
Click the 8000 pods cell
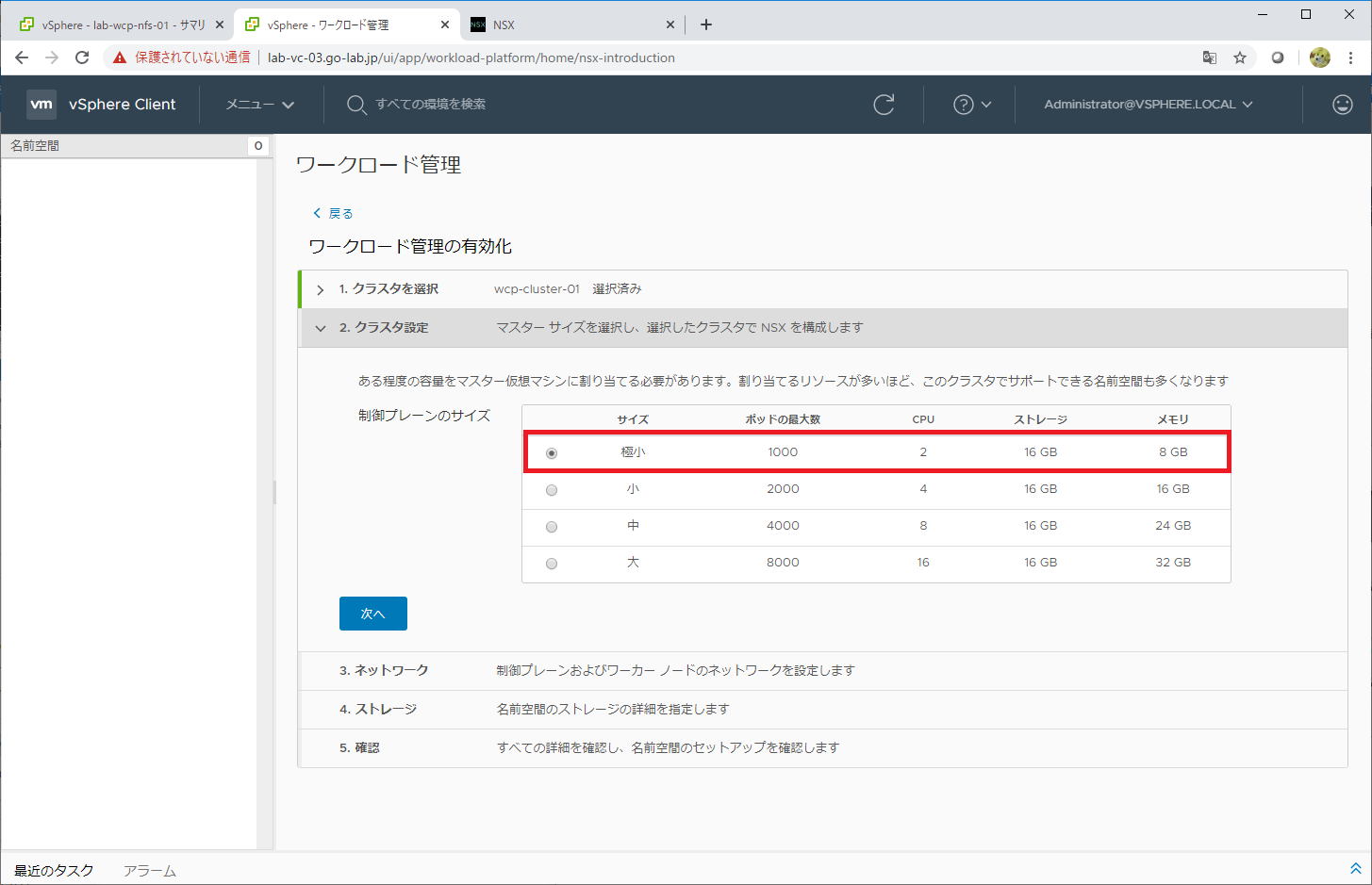tap(783, 563)
